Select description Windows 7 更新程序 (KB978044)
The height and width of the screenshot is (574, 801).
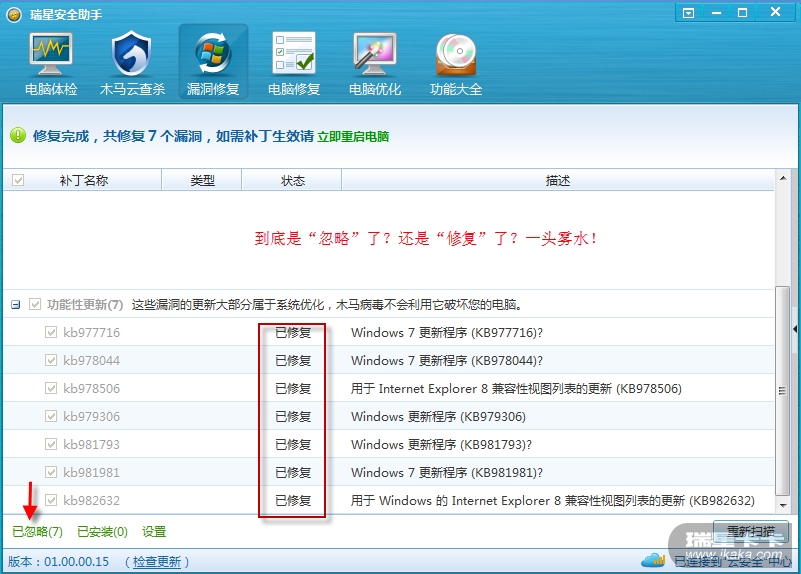pos(447,361)
